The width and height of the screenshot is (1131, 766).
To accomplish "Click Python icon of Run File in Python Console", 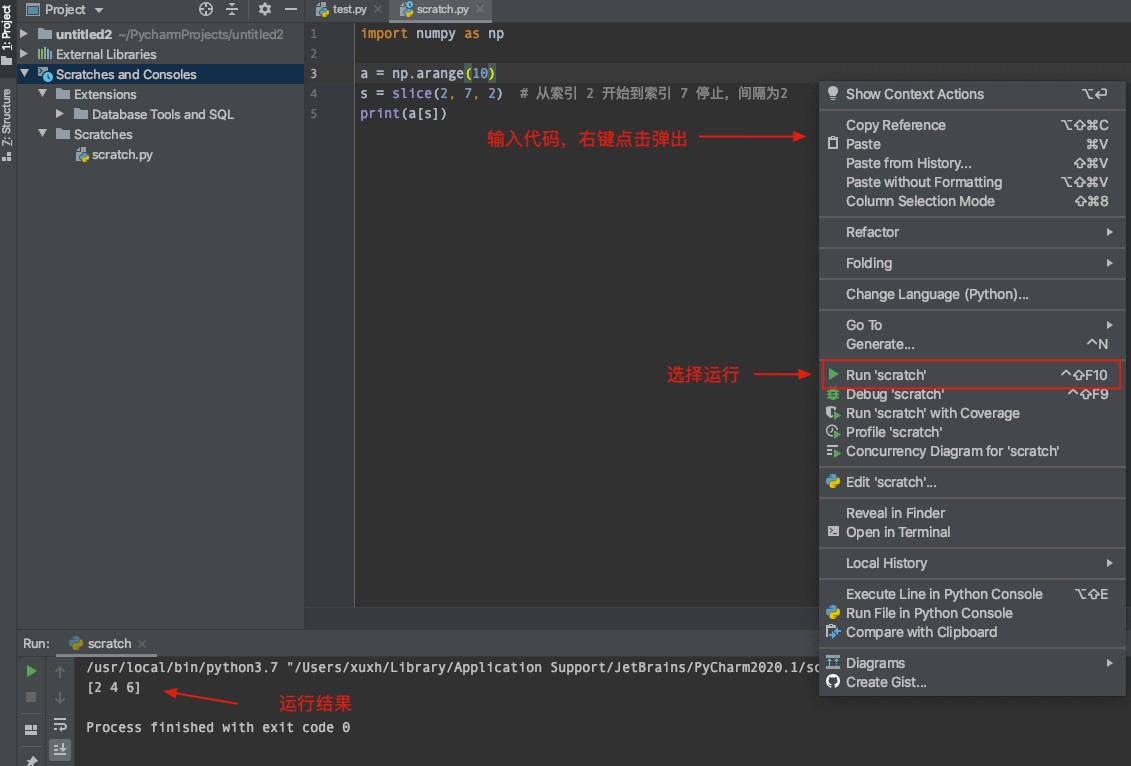I will 833,613.
